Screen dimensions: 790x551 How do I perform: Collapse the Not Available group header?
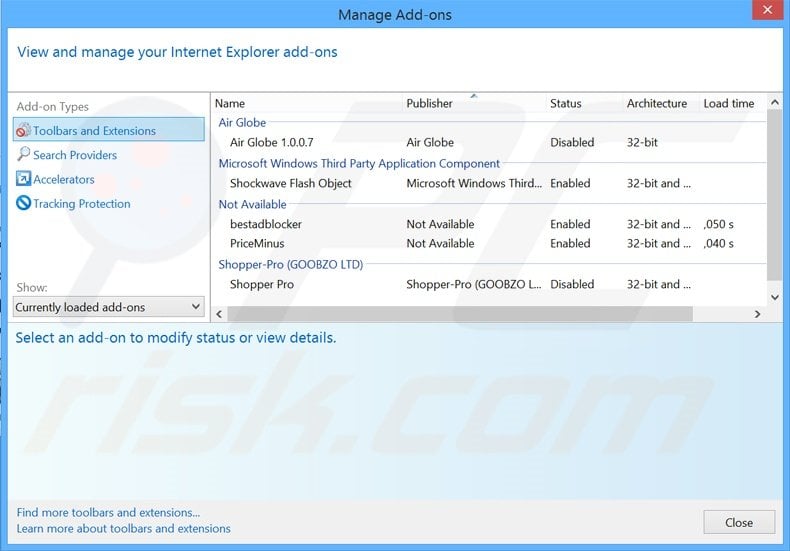pos(252,204)
